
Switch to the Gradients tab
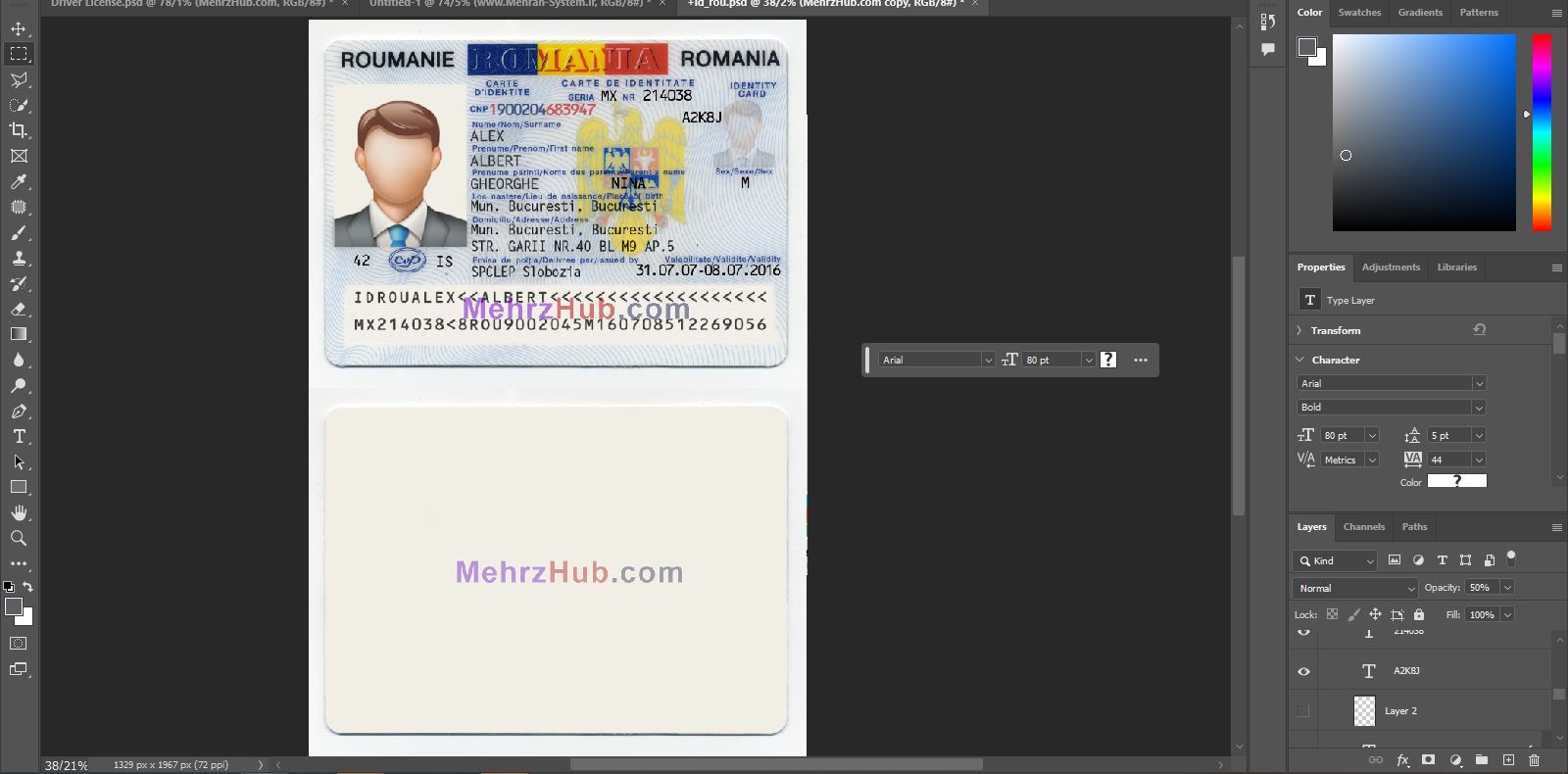click(1420, 13)
